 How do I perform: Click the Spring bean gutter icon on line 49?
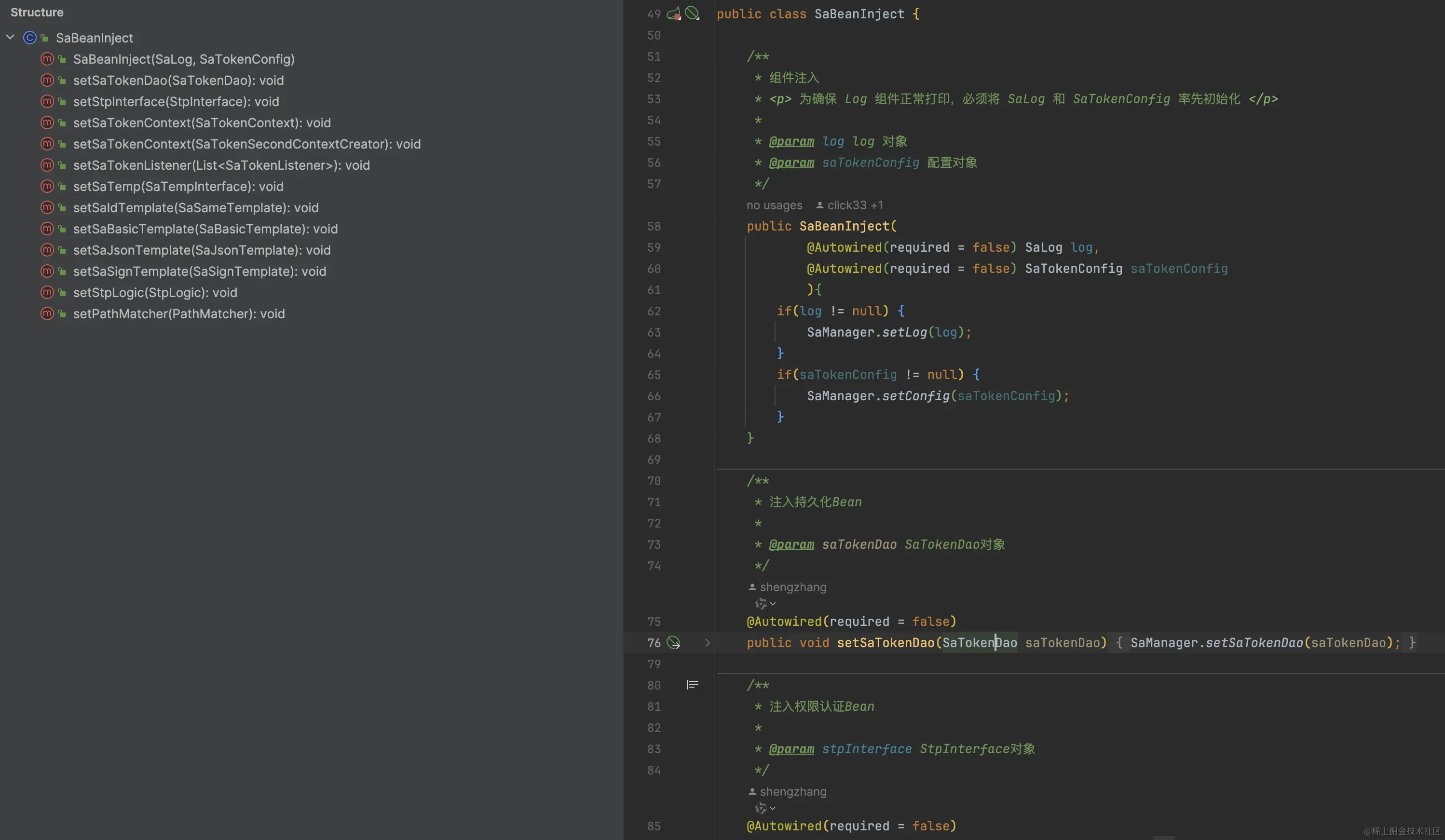click(x=674, y=14)
